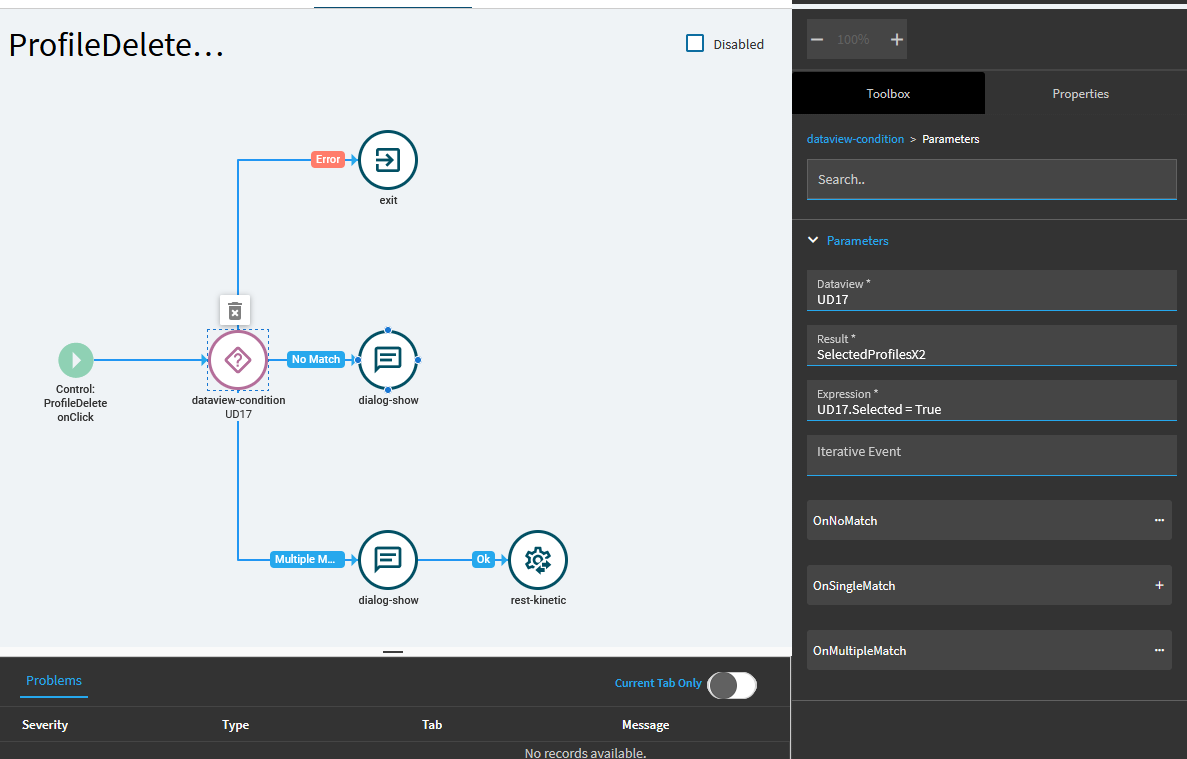Add an OnSingleMatch action with plus
Viewport: 1187px width, 759px height.
point(1159,585)
